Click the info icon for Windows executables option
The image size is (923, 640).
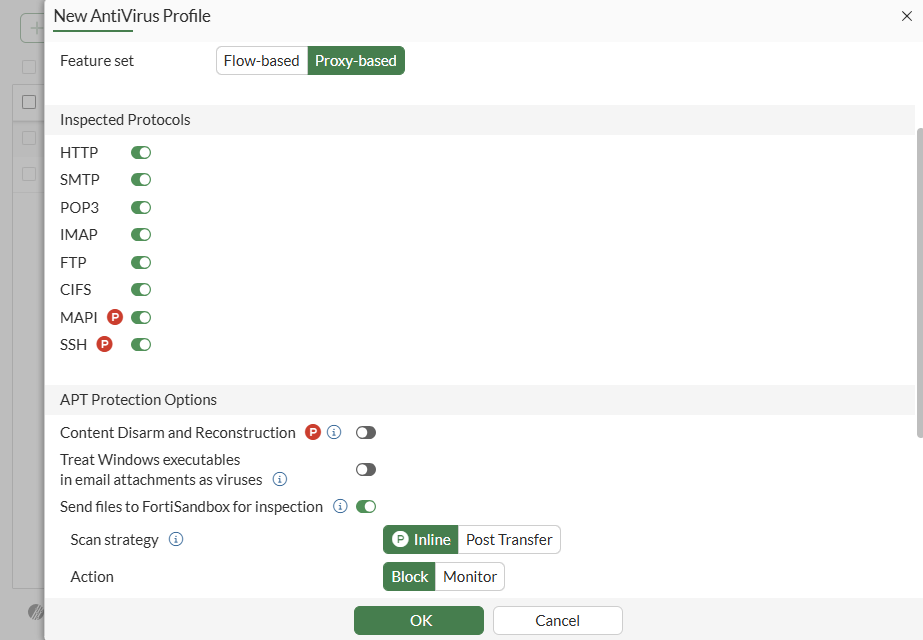(281, 480)
